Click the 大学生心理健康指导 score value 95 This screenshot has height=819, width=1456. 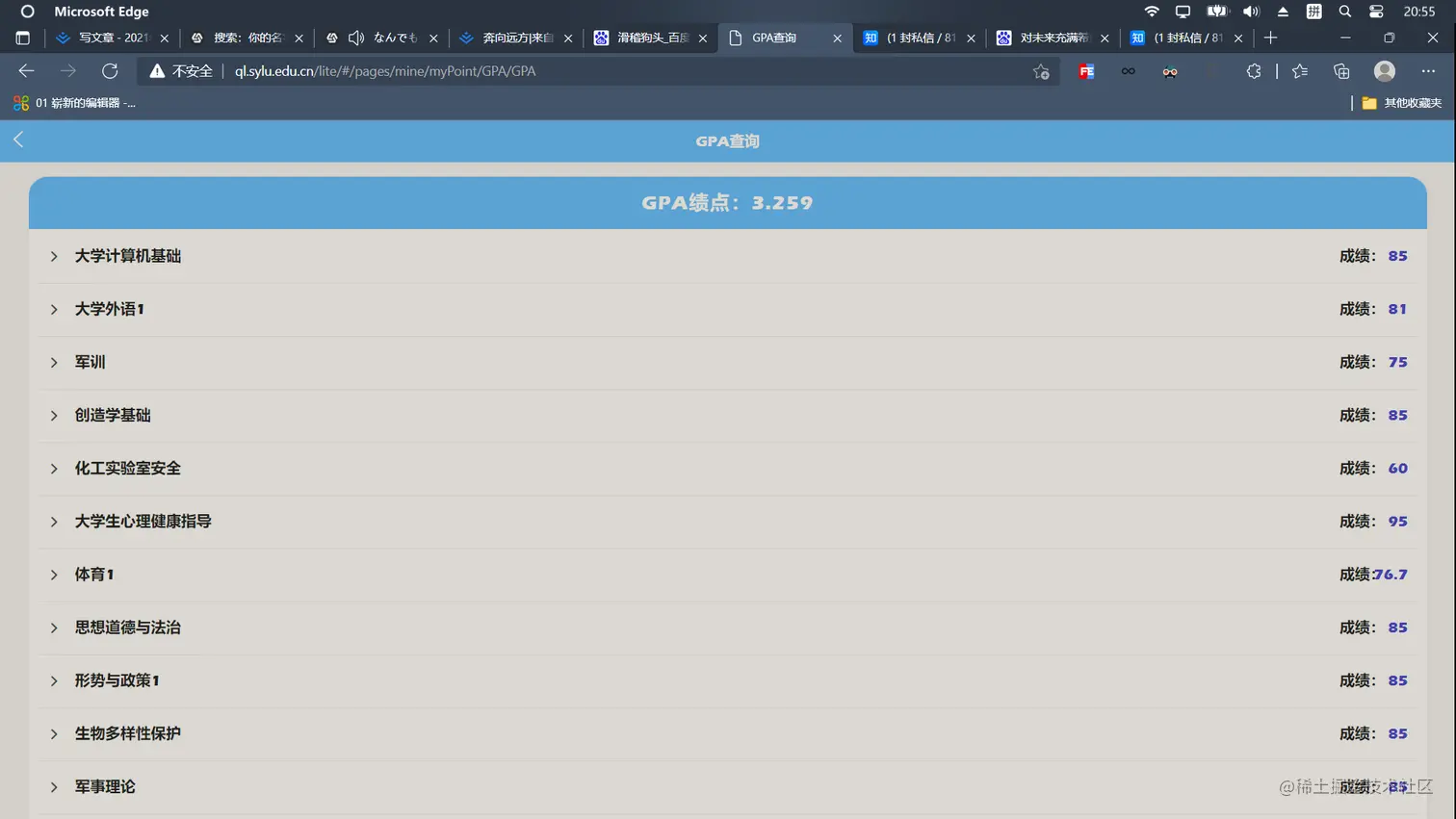coord(1397,521)
